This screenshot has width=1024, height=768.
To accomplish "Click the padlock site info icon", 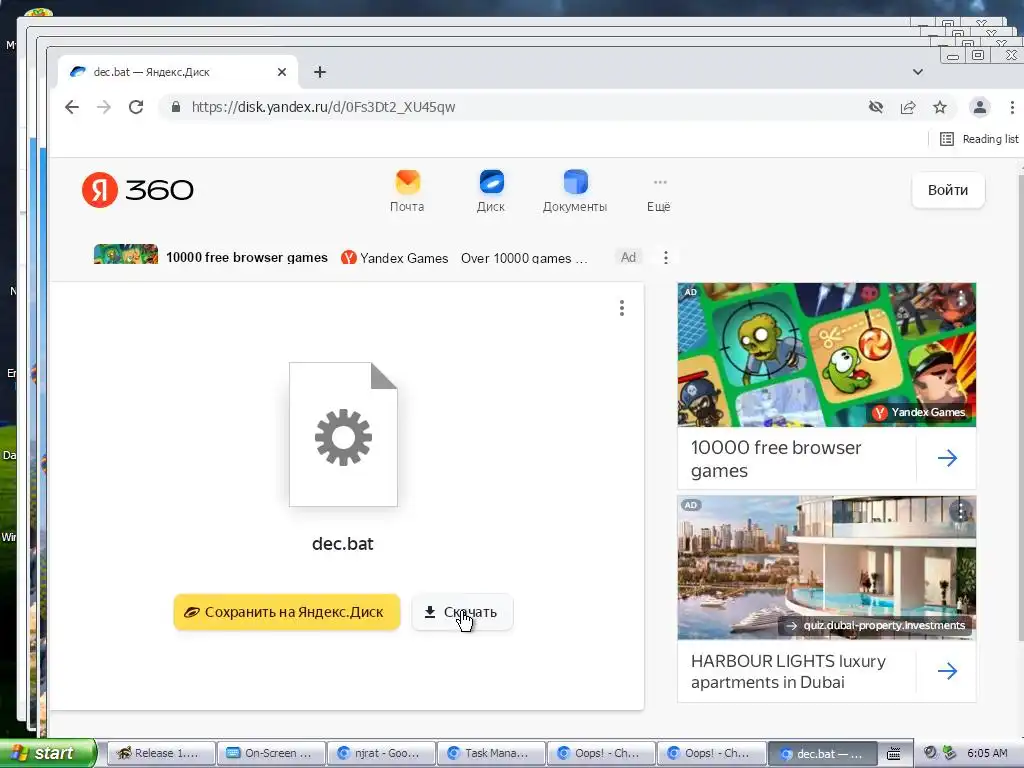I will [176, 107].
